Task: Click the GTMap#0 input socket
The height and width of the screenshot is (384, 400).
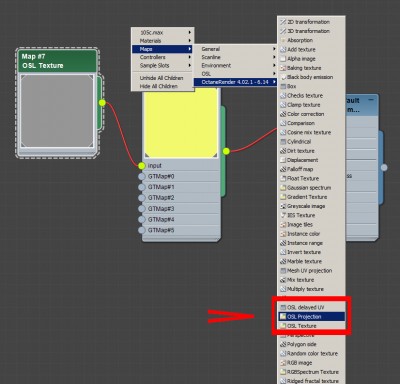Action: click(142, 176)
